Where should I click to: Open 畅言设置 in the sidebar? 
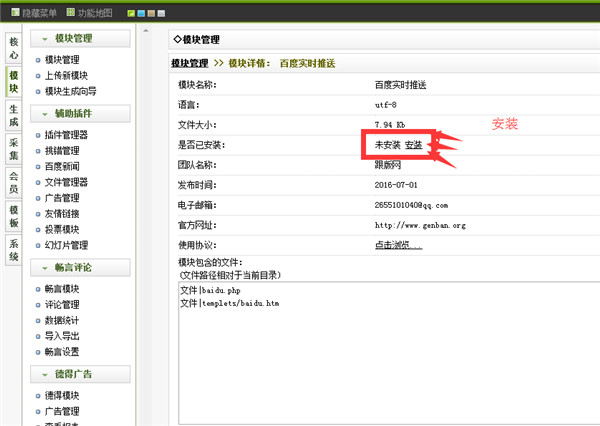(x=62, y=351)
